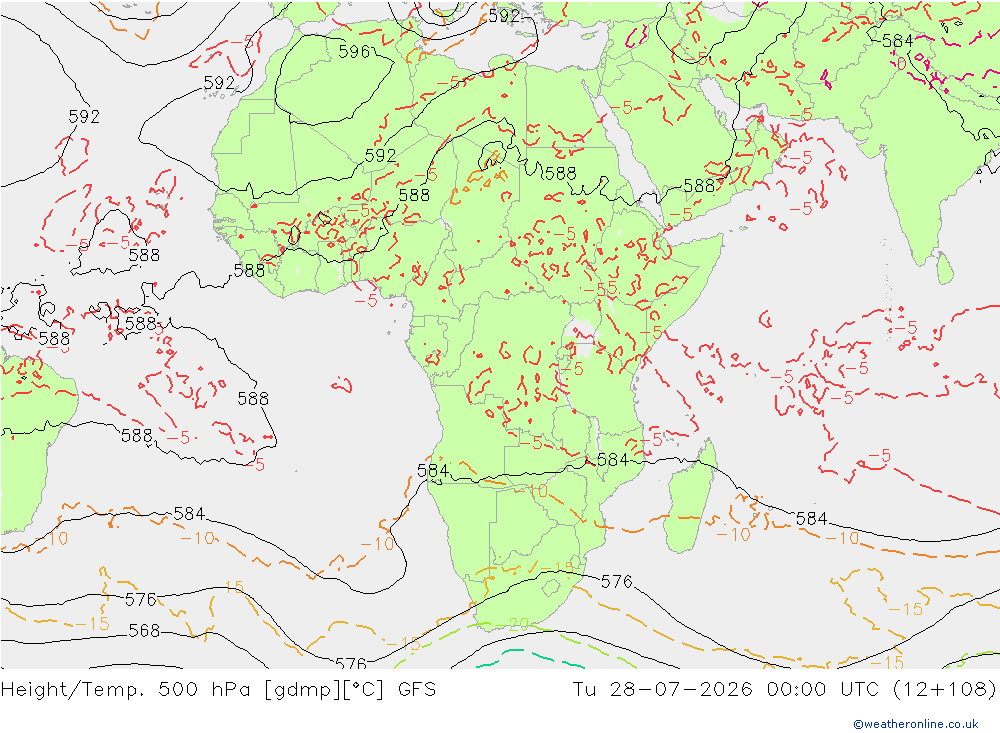Click the 592 label over the Mediterranean Sea

point(504,16)
